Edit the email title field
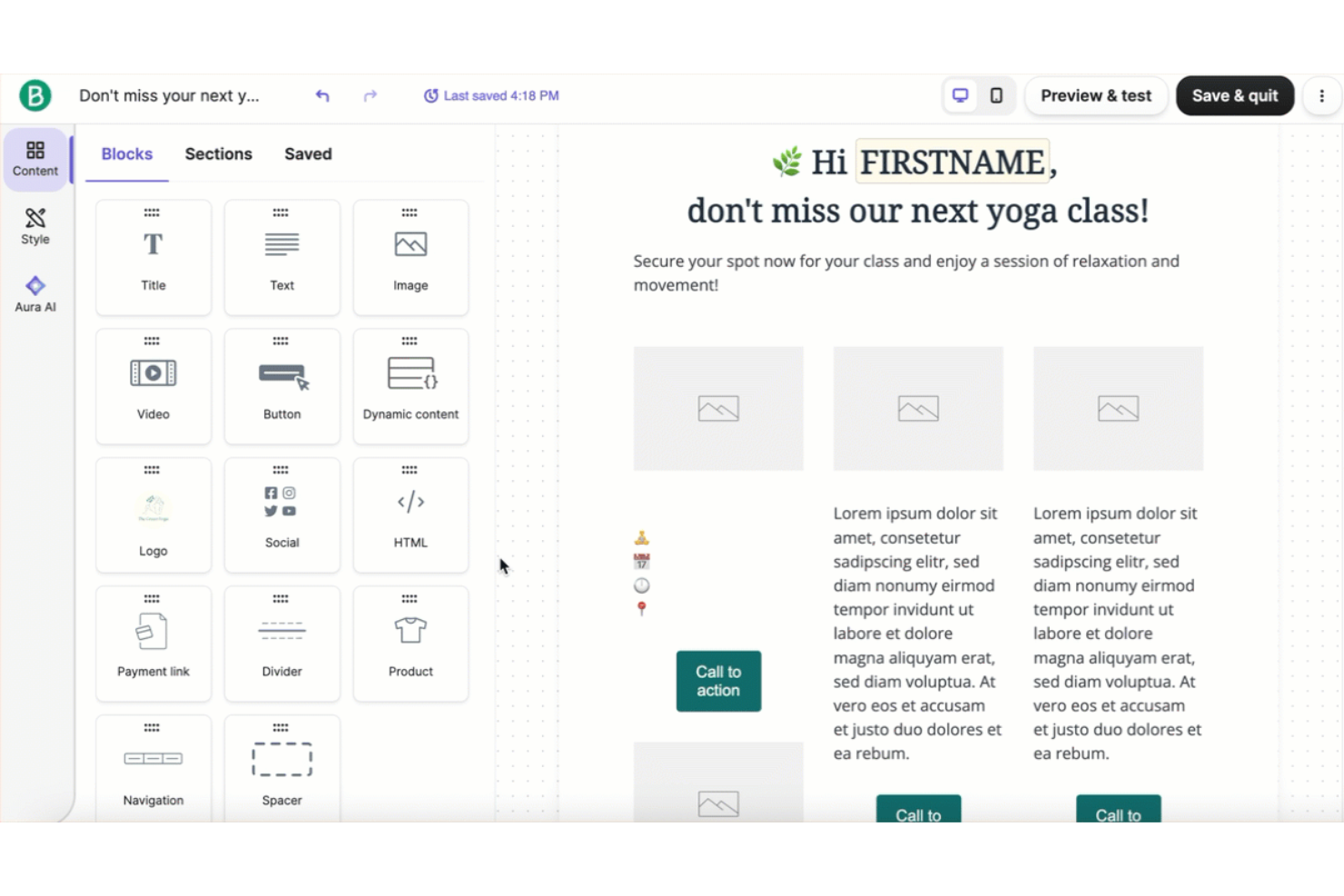1344x896 pixels. 169,94
